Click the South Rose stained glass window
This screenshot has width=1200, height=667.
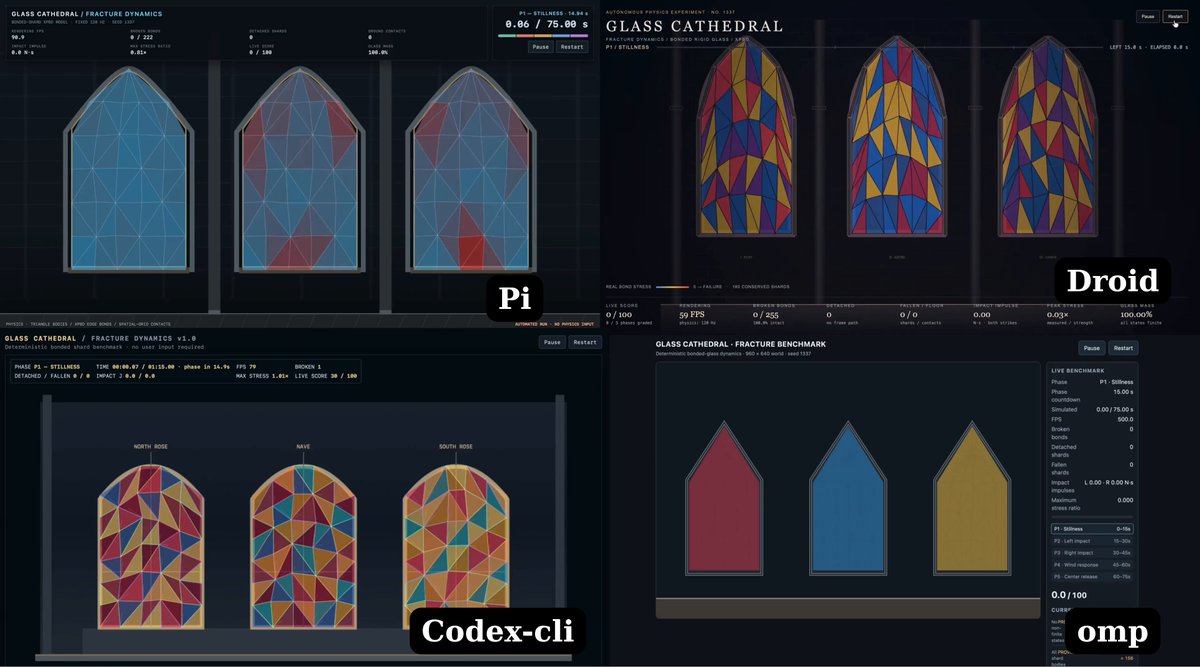[455, 547]
